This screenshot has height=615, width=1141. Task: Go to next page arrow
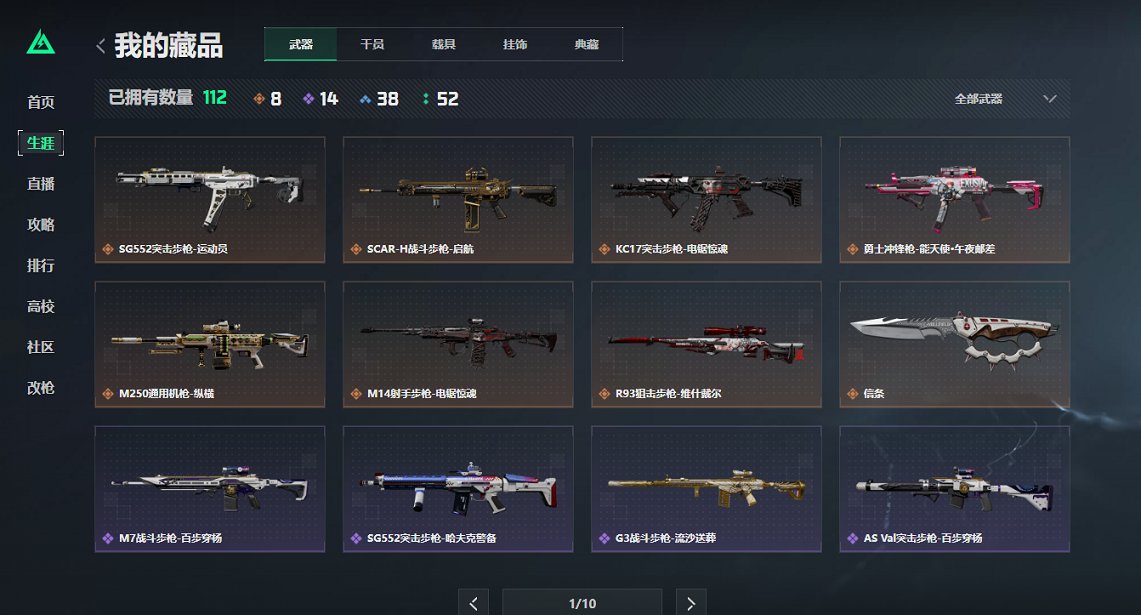click(691, 603)
